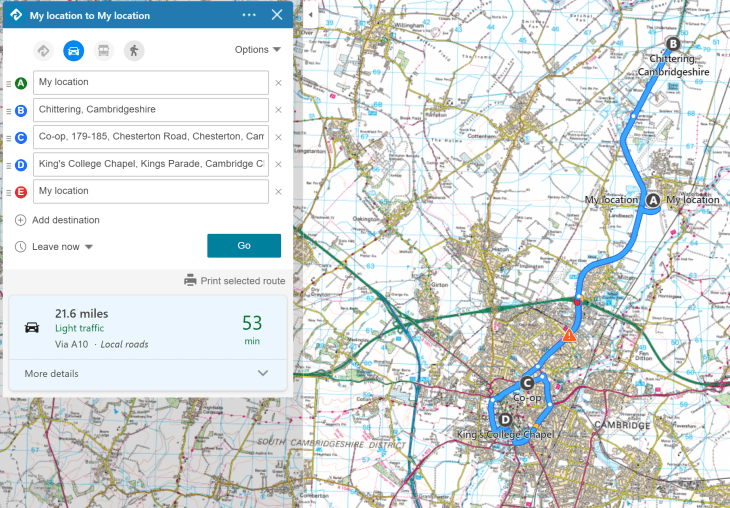The image size is (730, 508).
Task: Open the Options dropdown
Action: pyautogui.click(x=257, y=50)
